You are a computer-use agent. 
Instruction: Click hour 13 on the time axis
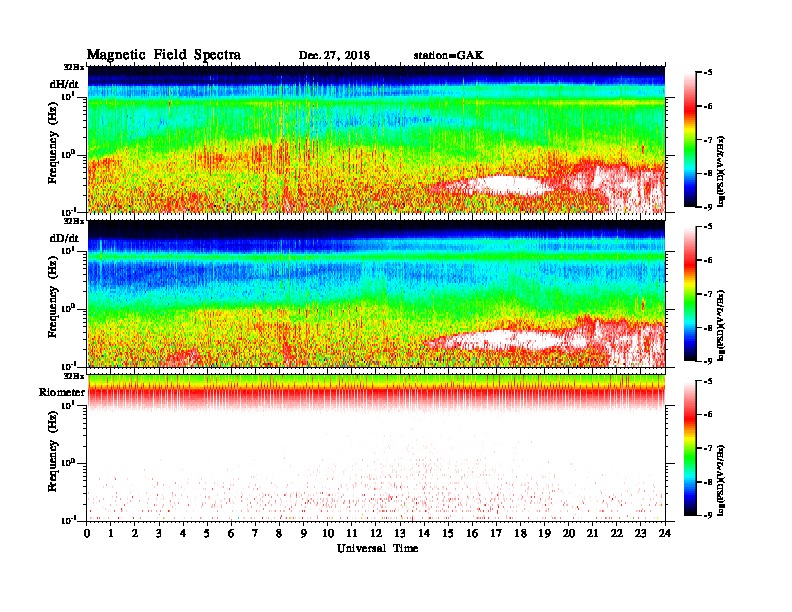[400, 534]
